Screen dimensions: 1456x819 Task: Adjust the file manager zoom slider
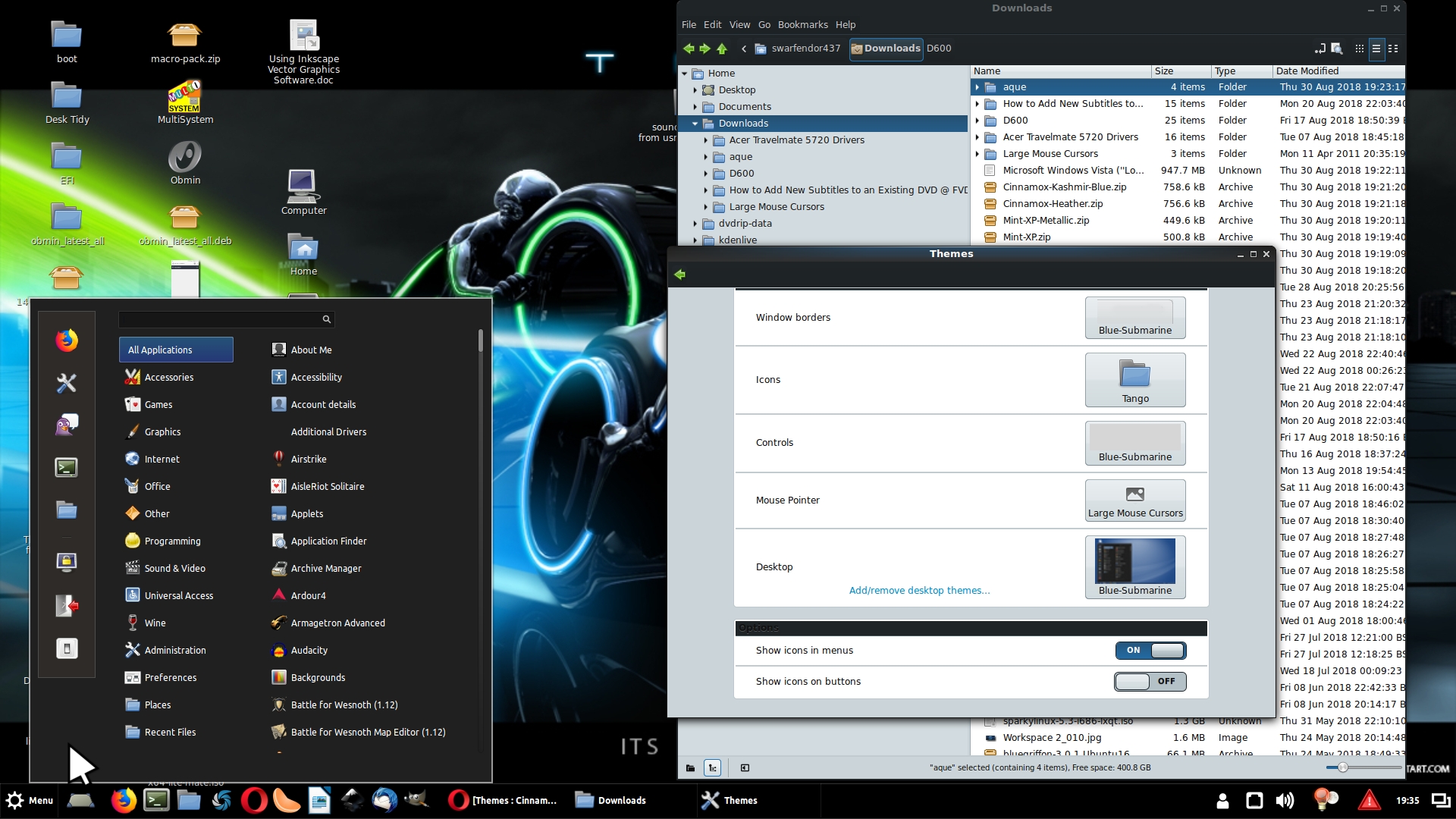click(1342, 768)
